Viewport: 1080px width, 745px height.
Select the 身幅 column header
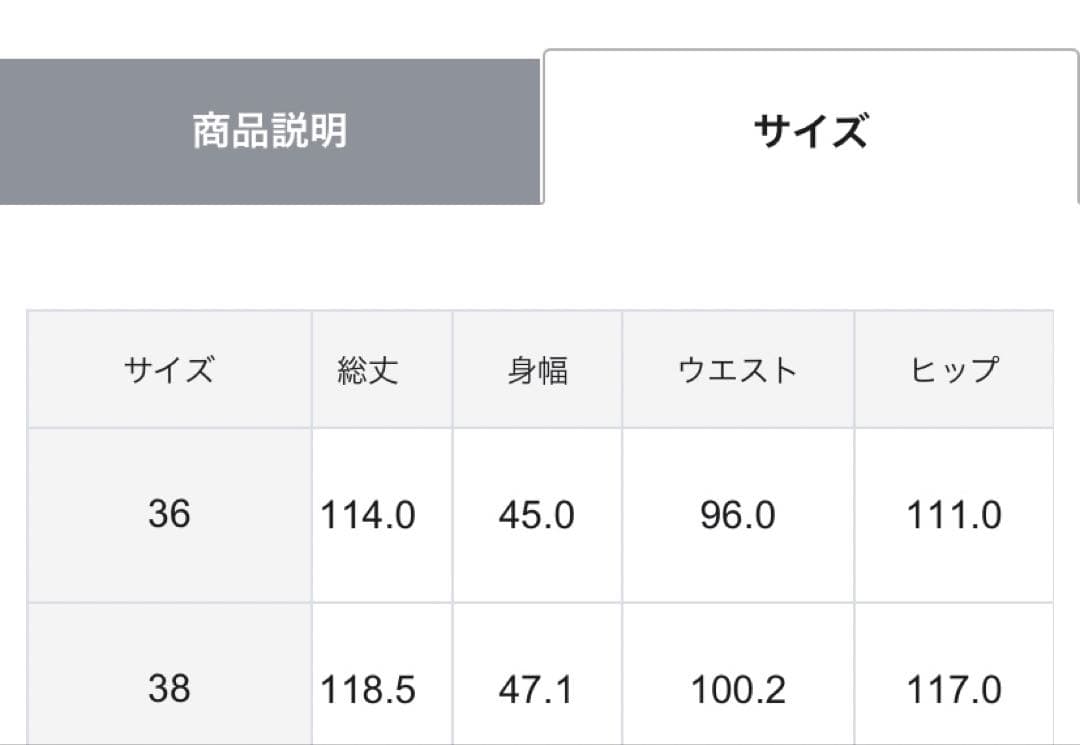537,371
